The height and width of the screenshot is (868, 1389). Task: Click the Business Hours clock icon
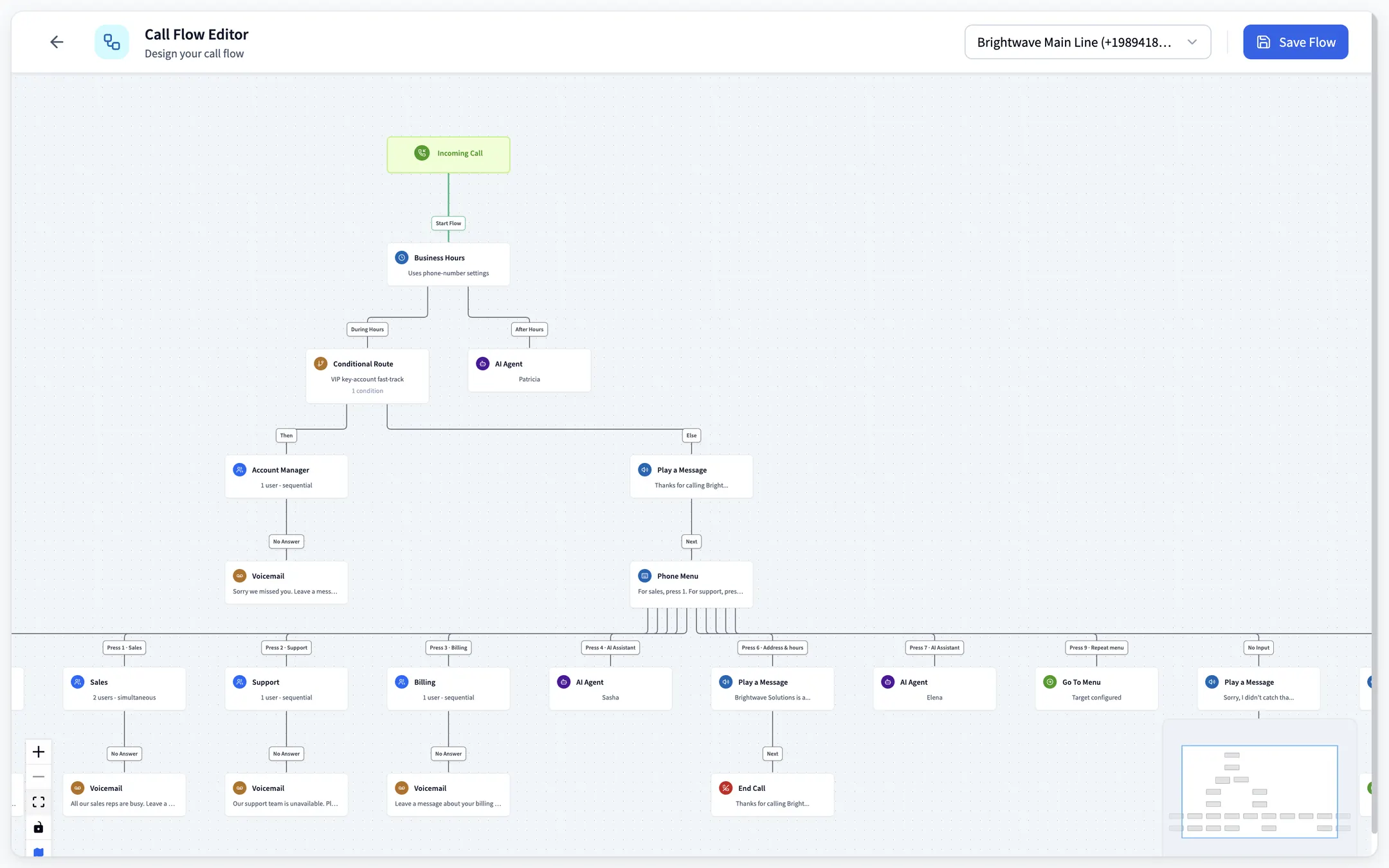pos(401,258)
